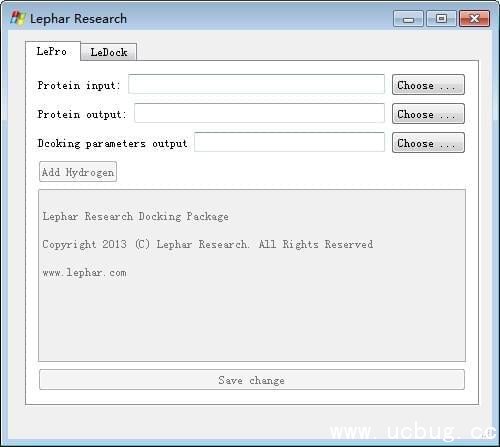Open Choose dialog for Protein output
The image size is (500, 447).
coord(428,114)
